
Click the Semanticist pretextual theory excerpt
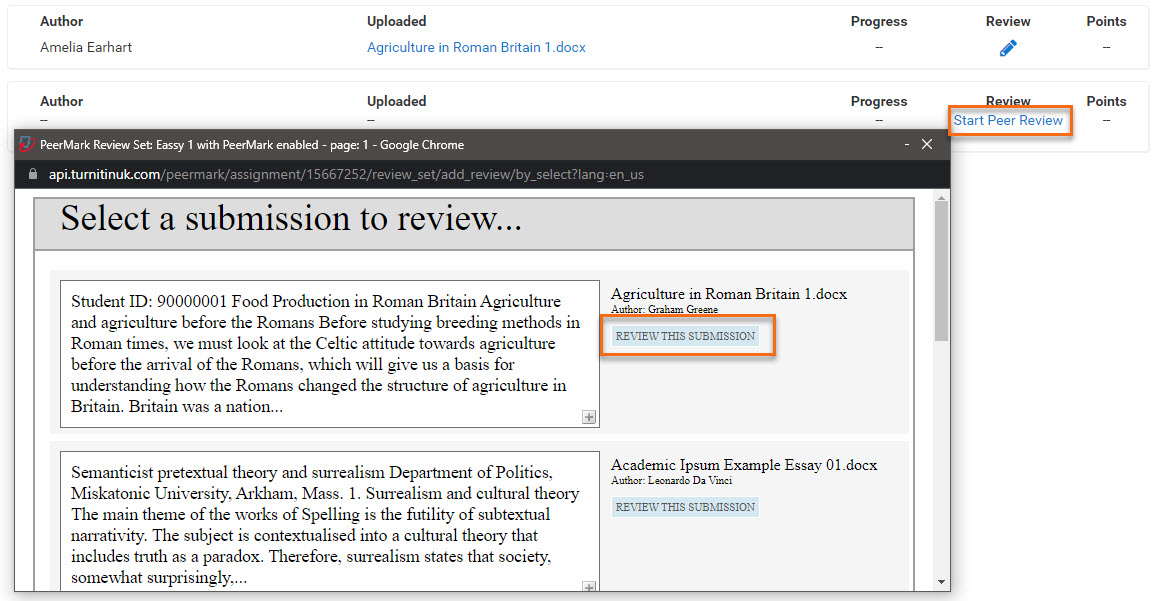[x=330, y=522]
